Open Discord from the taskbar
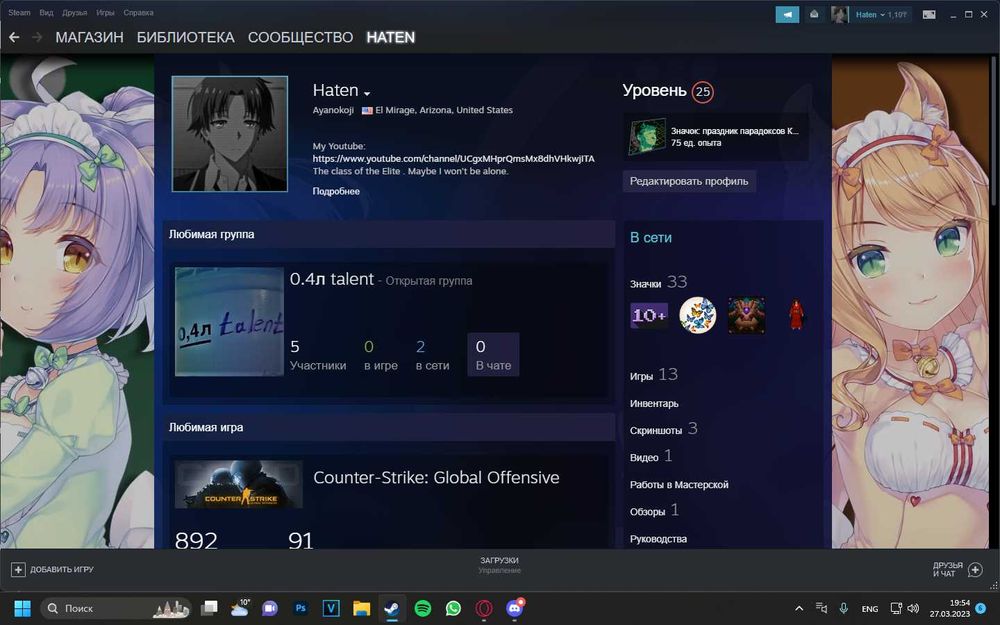Viewport: 1000px width, 625px height. coord(515,608)
